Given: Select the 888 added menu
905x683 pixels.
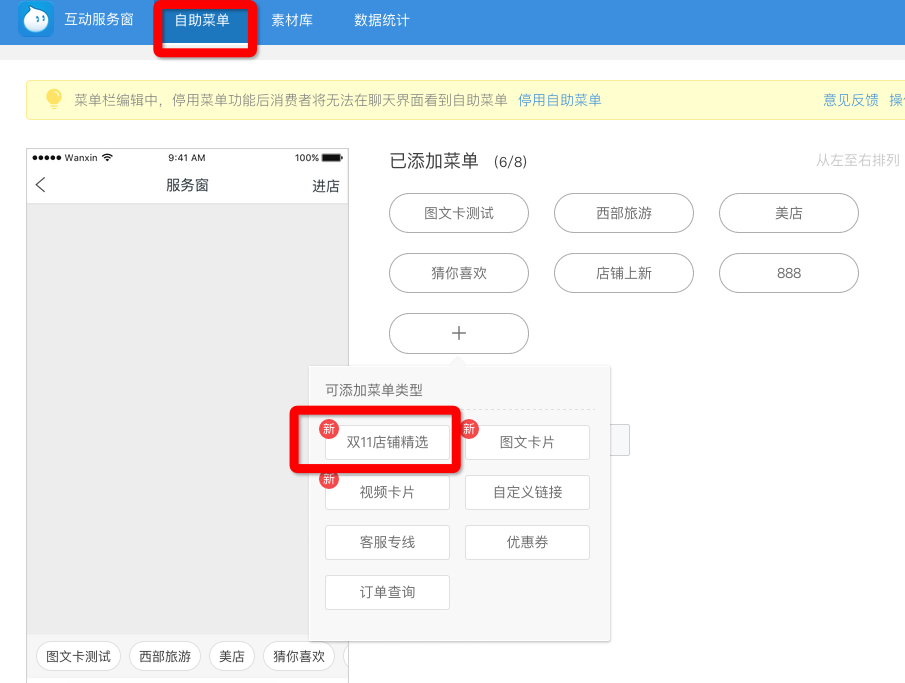Looking at the screenshot, I should [x=788, y=273].
